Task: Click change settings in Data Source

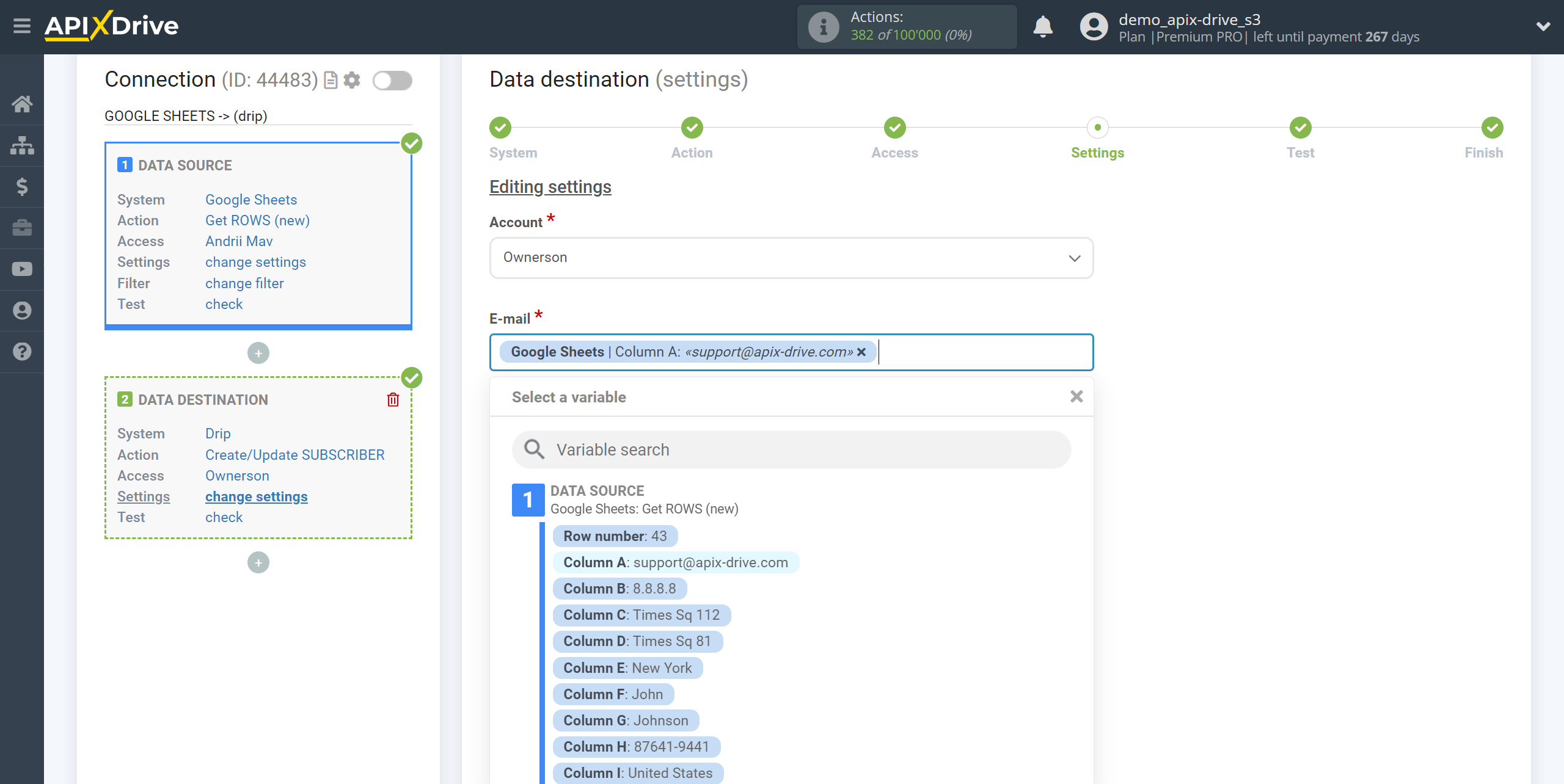Action: tap(255, 262)
